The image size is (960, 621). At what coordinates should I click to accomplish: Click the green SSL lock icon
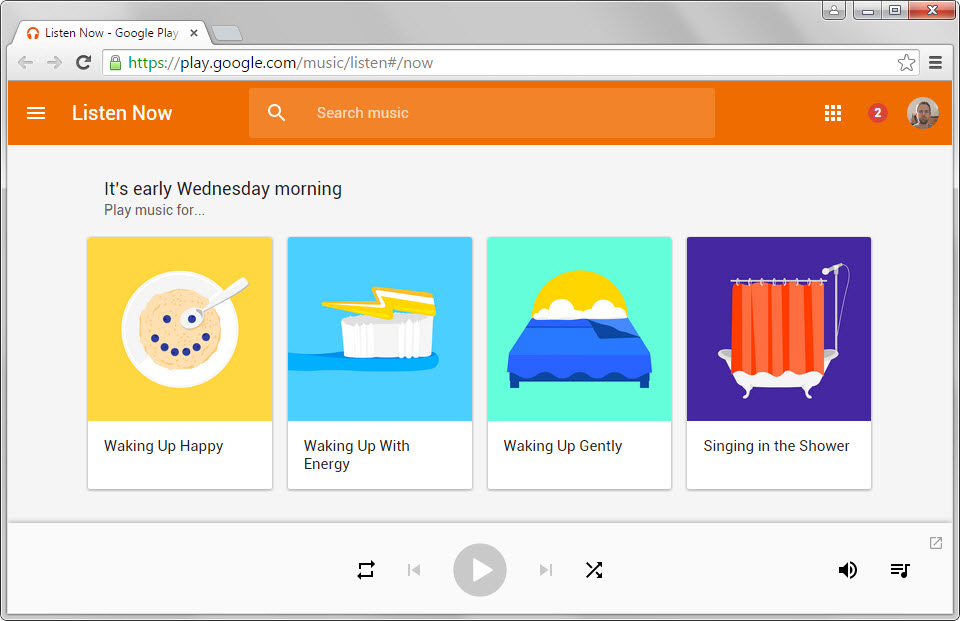pyautogui.click(x=115, y=62)
